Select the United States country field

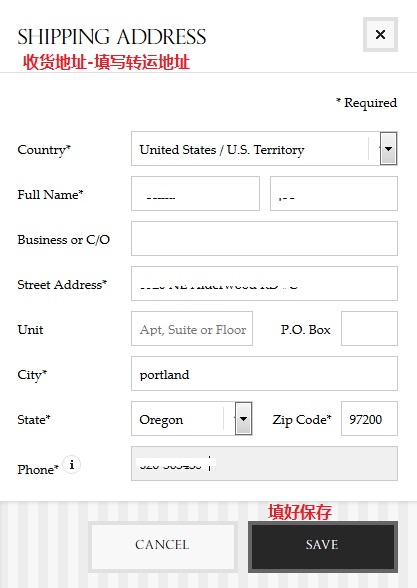(x=264, y=148)
